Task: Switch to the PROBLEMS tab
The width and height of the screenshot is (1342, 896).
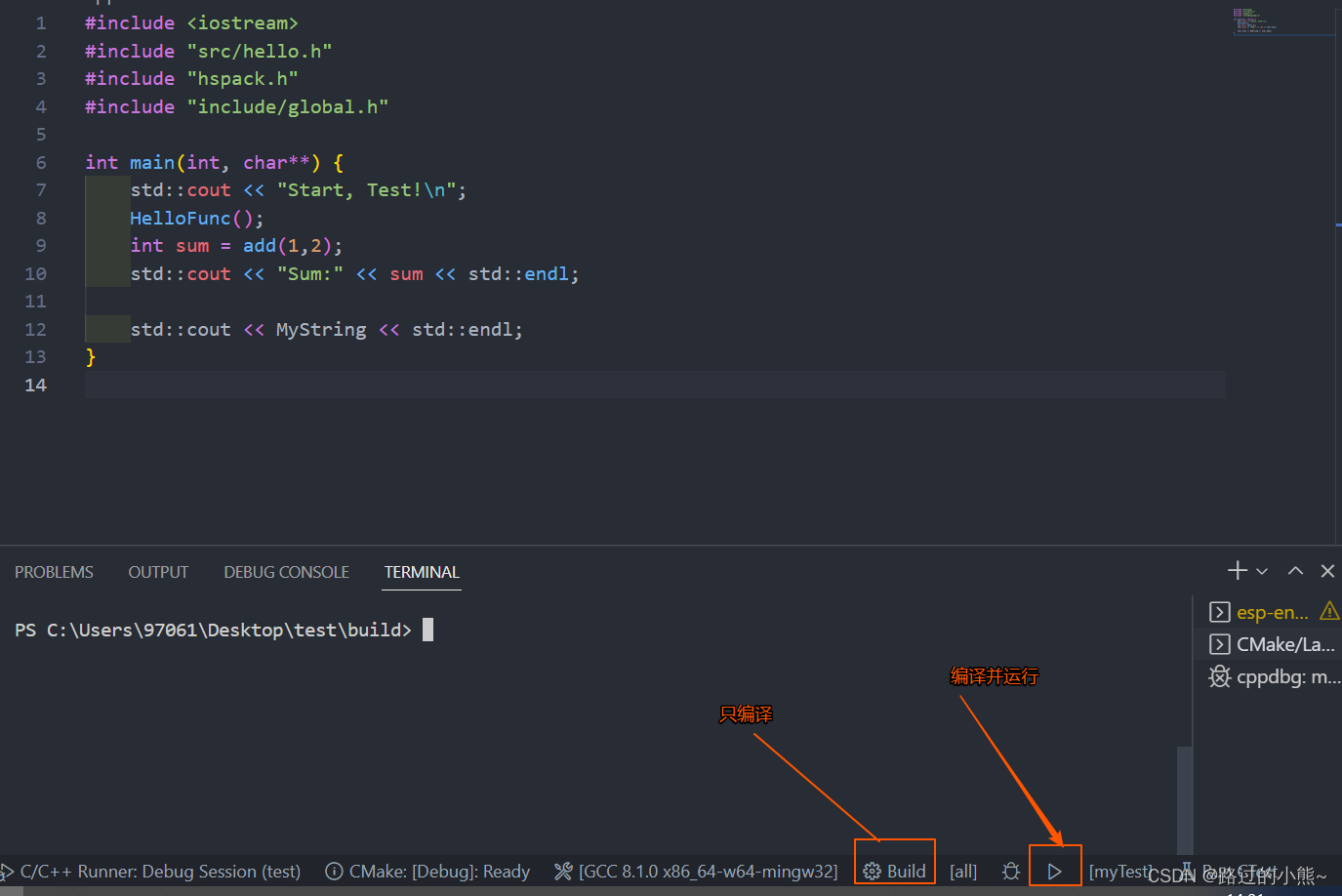Action: 54,572
